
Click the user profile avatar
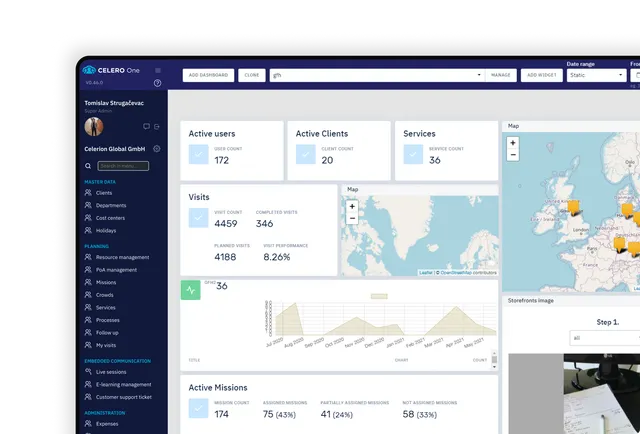[94, 127]
